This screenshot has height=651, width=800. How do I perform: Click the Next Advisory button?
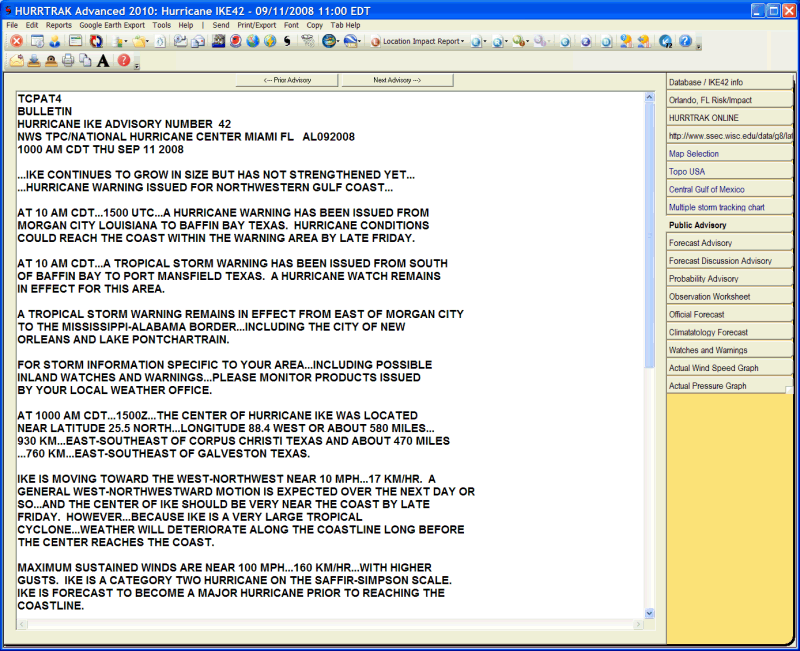397,80
